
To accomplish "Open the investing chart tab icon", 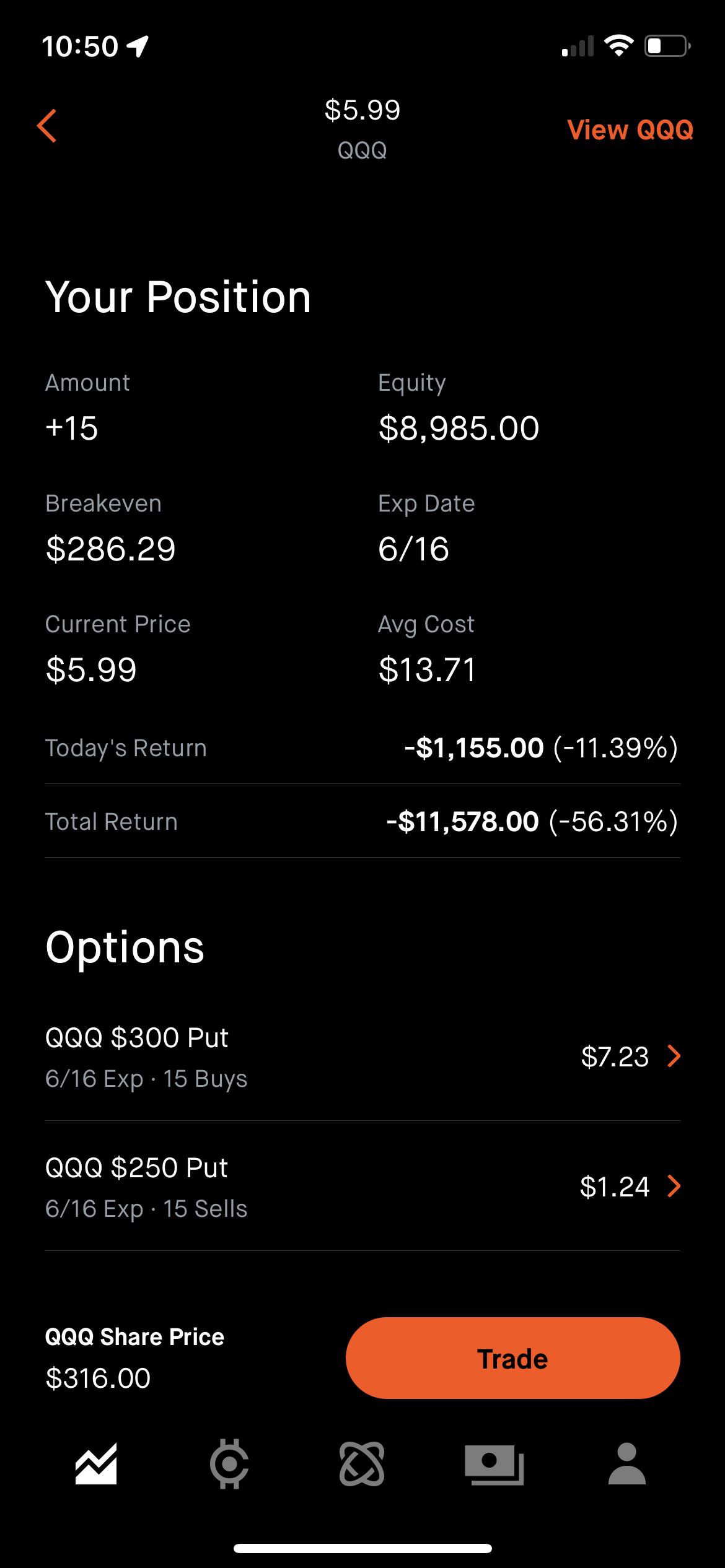I will click(x=96, y=1464).
